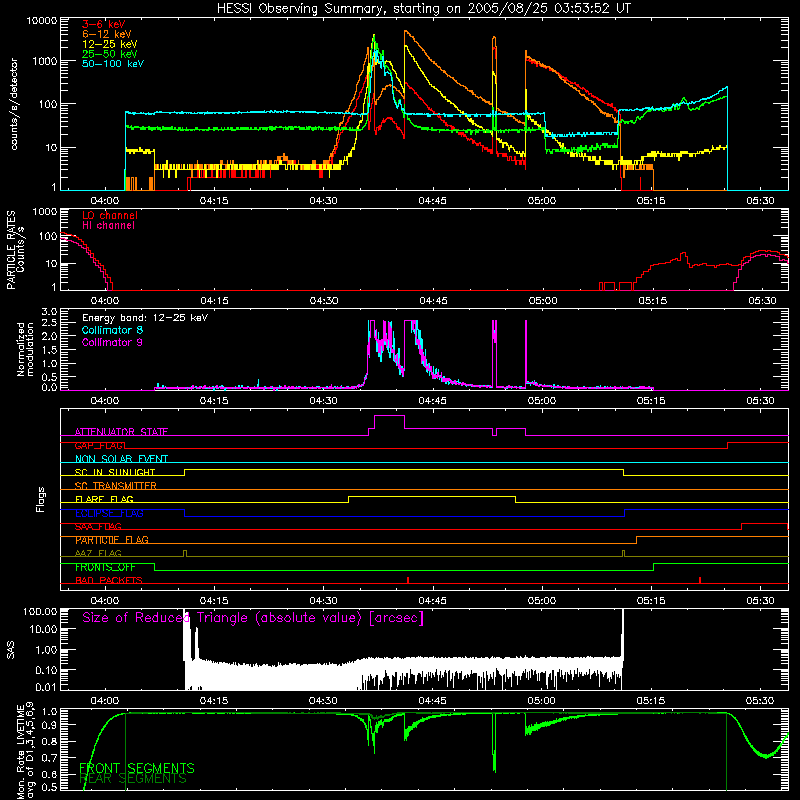The image size is (800, 800).
Task: Click the HESSI Observing Summary title text
Action: click(x=423, y=9)
